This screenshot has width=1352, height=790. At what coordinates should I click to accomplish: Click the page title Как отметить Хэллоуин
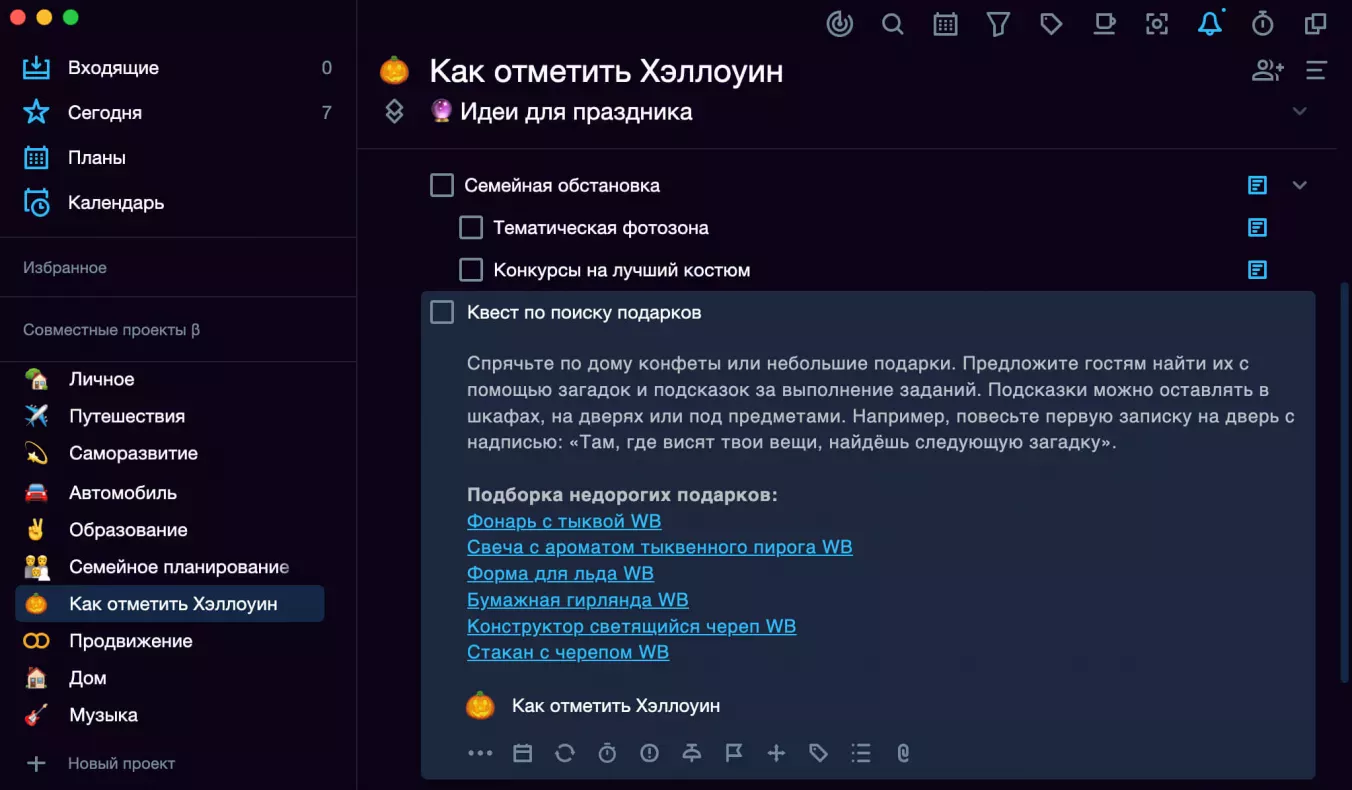606,71
